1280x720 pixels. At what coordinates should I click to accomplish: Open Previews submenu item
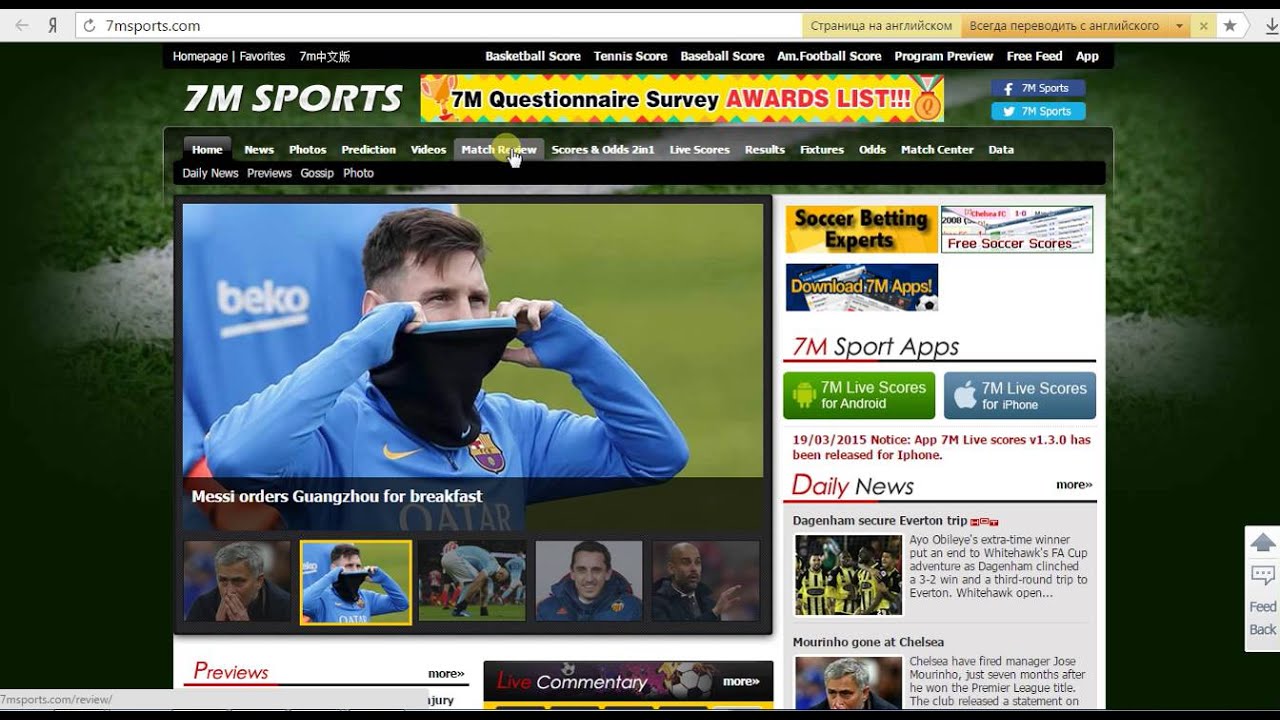(269, 173)
